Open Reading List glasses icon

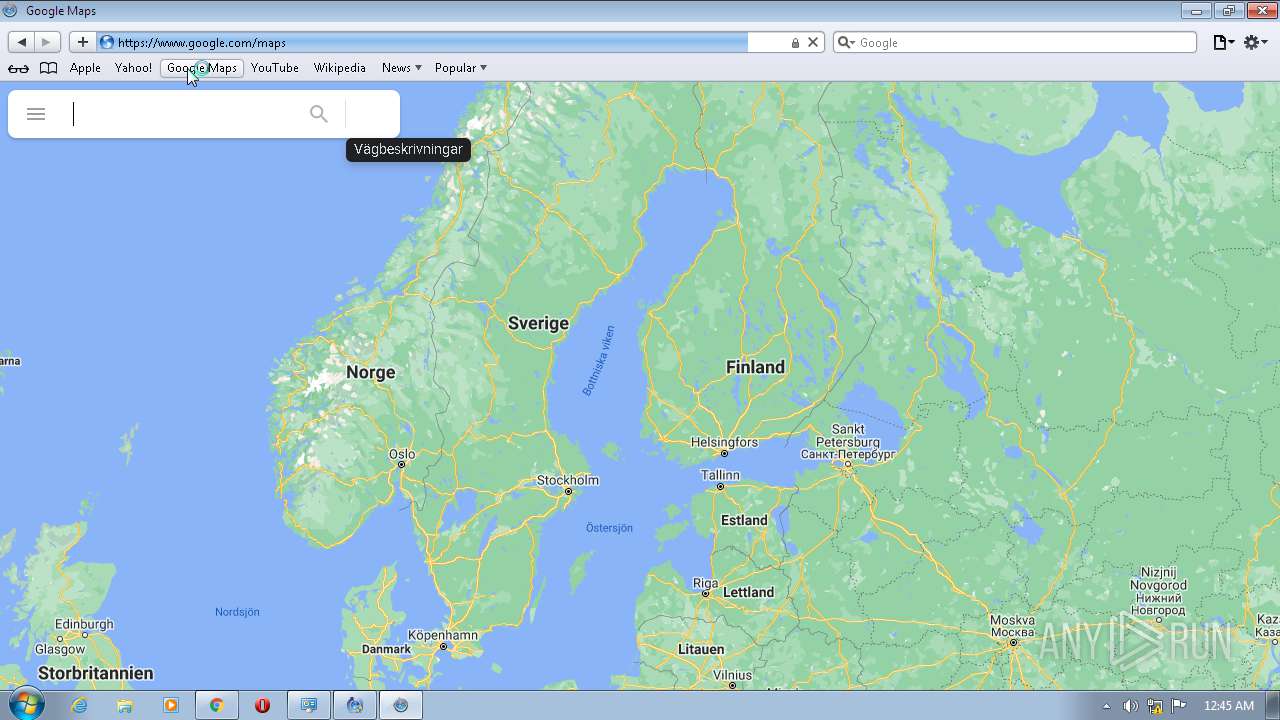tap(18, 68)
